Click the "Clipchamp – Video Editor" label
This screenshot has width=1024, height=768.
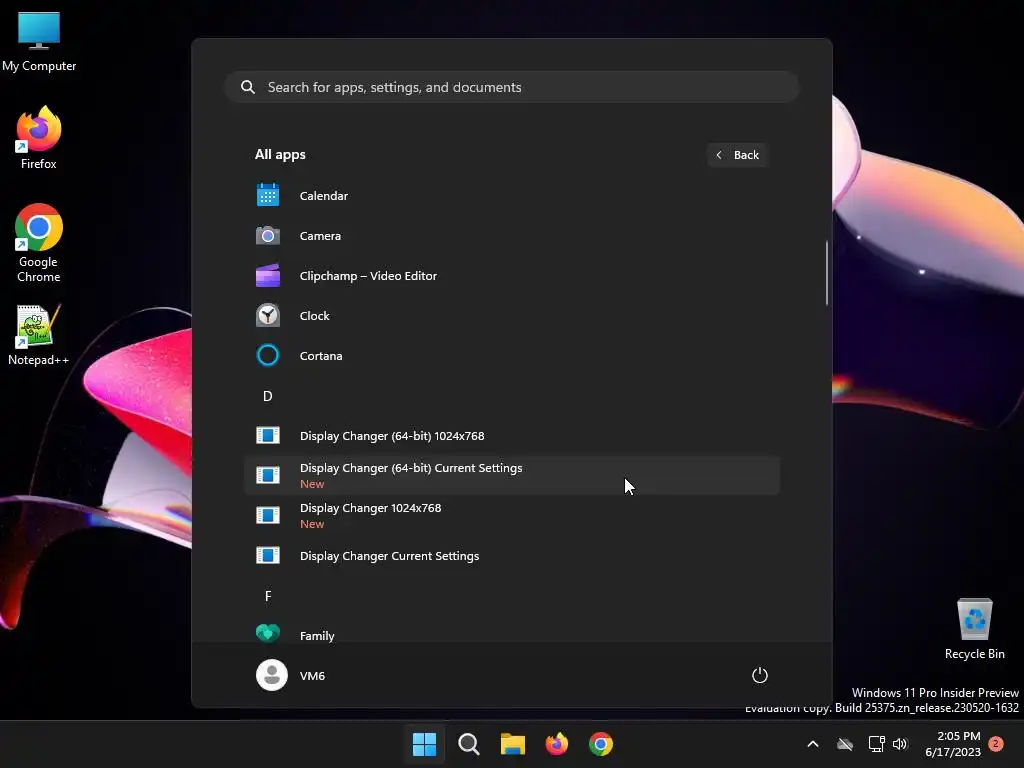[368, 276]
